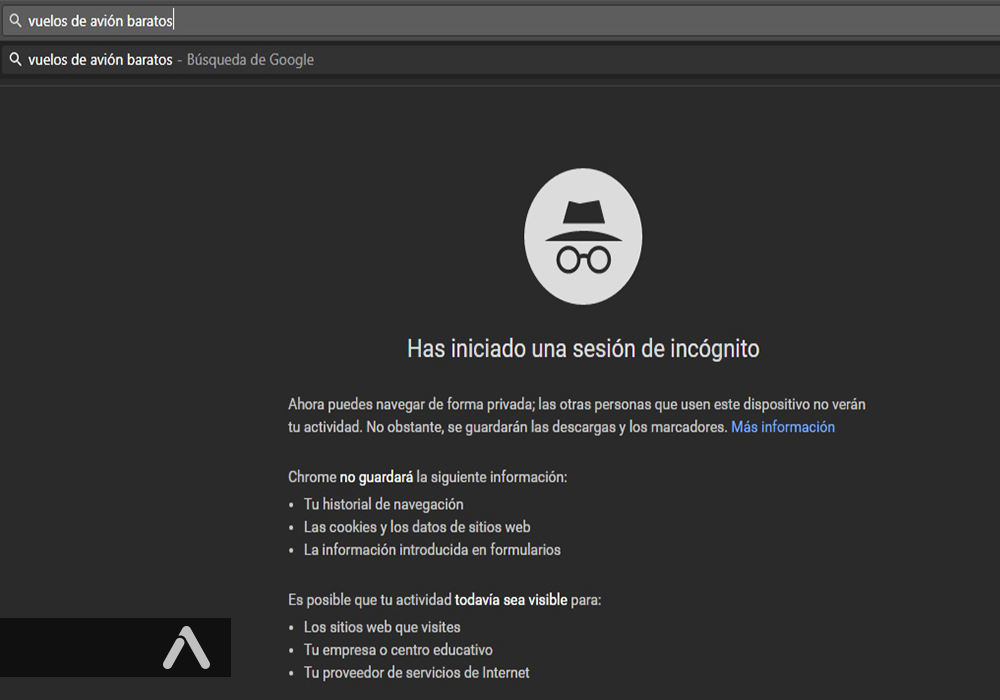The image size is (1000, 700).
Task: Click "Las cookies y los datos de sitios web"
Action: click(x=417, y=527)
